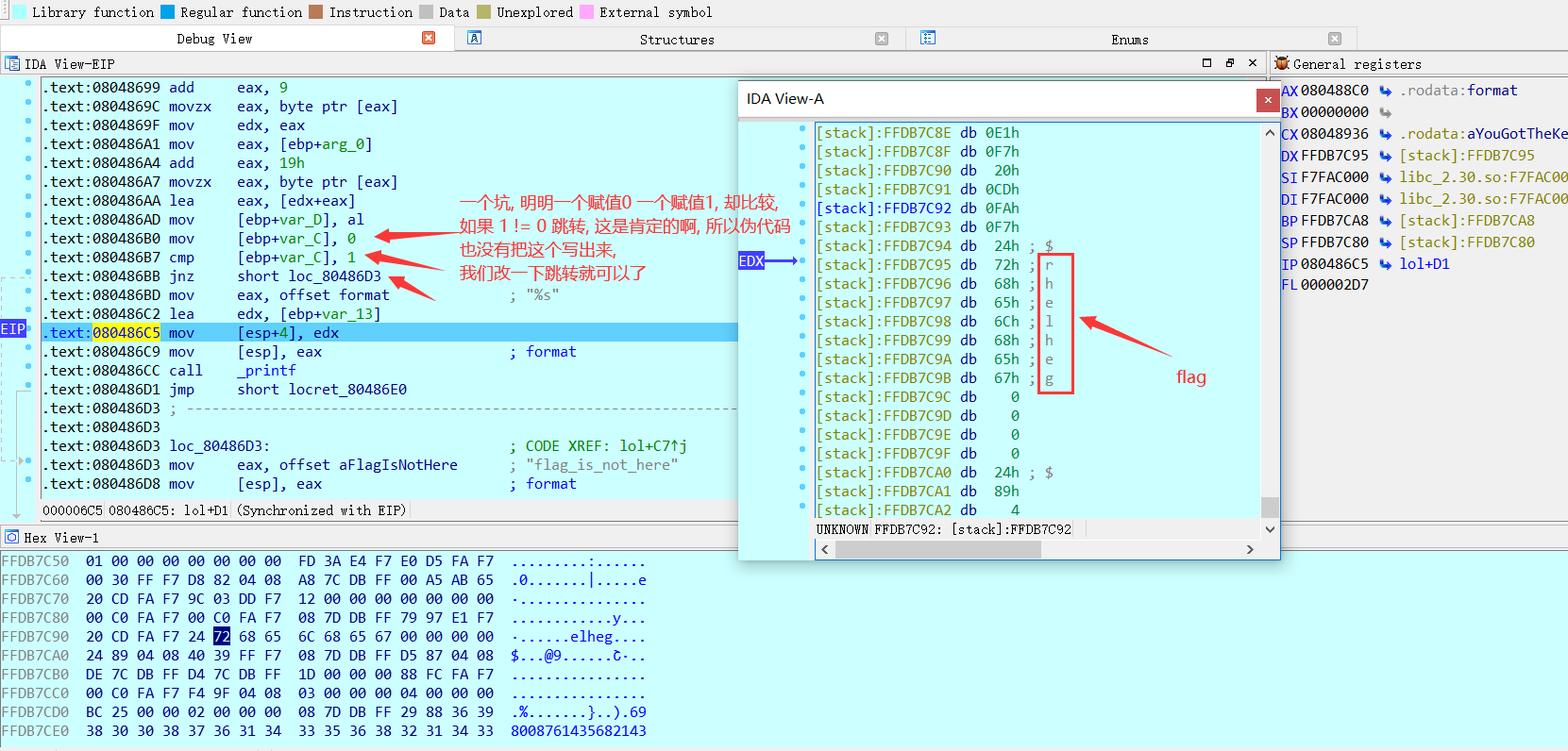This screenshot has height=751, width=1568.
Task: Click .rodata:format next to EAX register
Action: (1458, 91)
